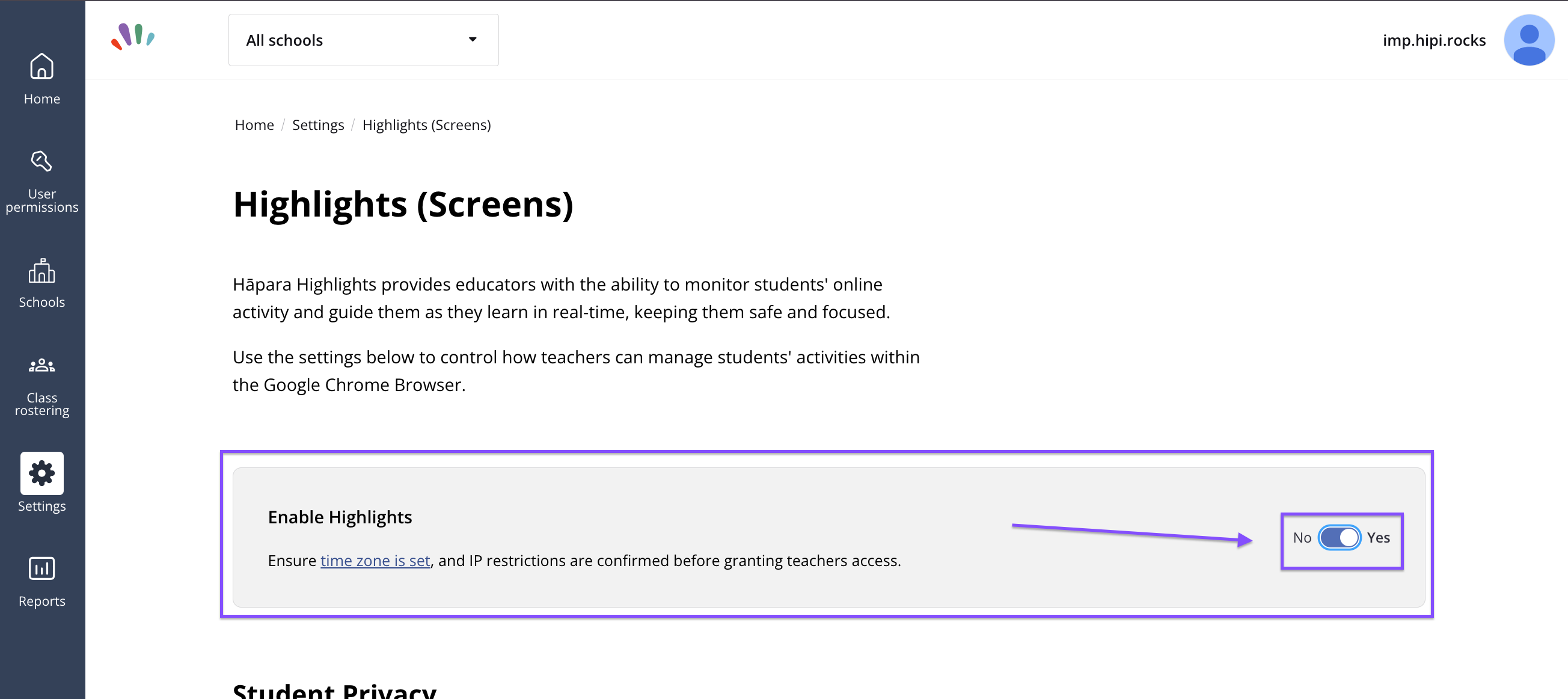This screenshot has width=1568, height=699.
Task: Open Reports chart icon
Action: coord(41,568)
